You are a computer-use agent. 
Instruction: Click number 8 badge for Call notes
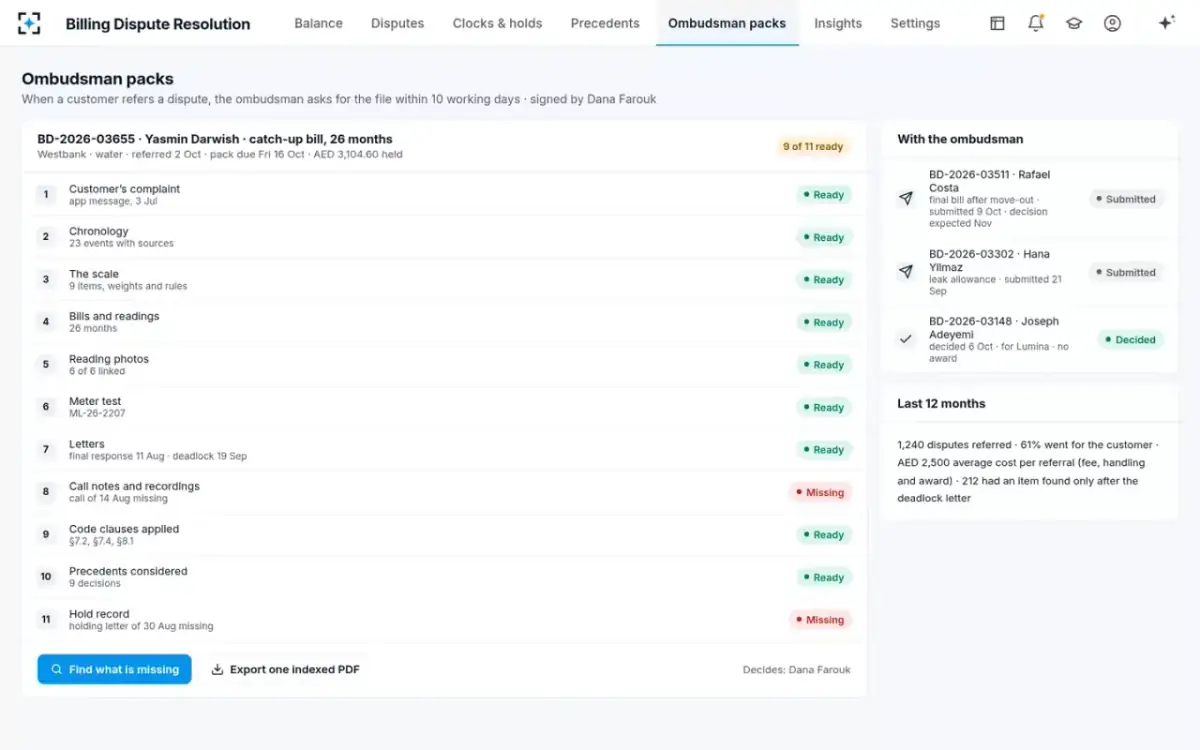[46, 492]
